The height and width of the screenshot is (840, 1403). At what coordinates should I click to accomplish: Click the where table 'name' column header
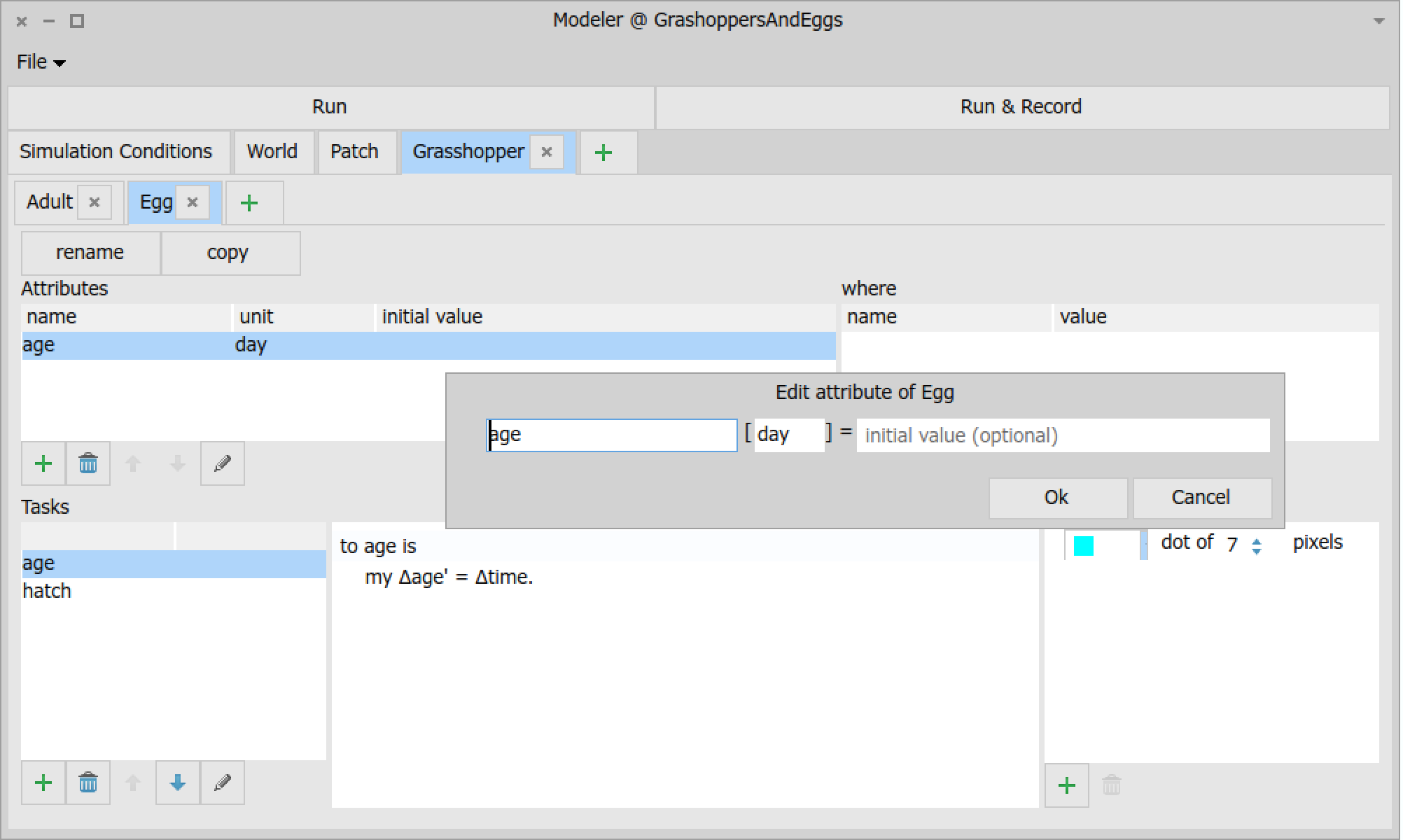[947, 317]
